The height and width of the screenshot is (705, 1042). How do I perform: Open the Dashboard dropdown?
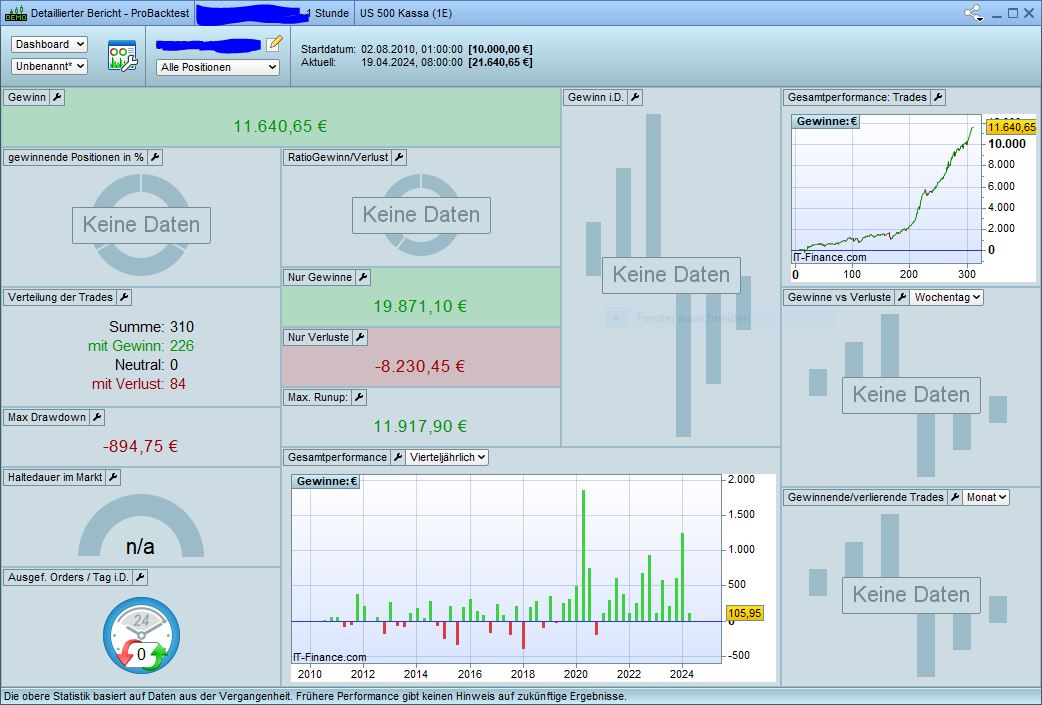point(49,45)
